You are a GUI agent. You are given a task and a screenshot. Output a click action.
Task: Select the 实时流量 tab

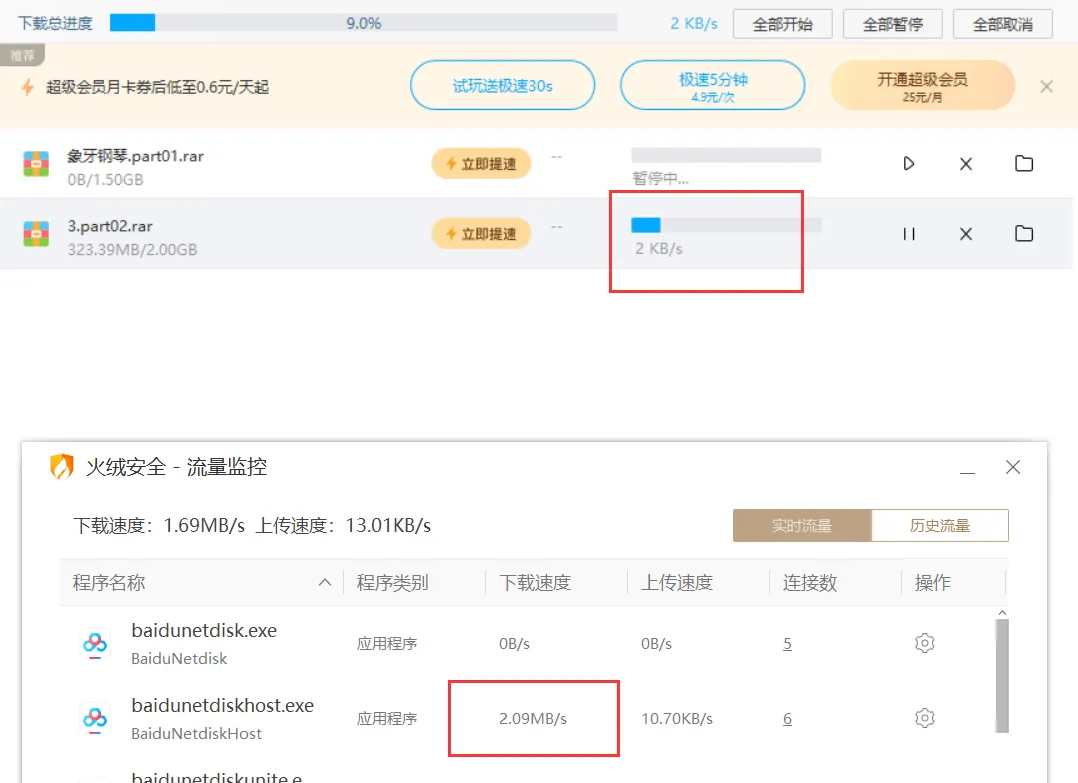coord(802,525)
